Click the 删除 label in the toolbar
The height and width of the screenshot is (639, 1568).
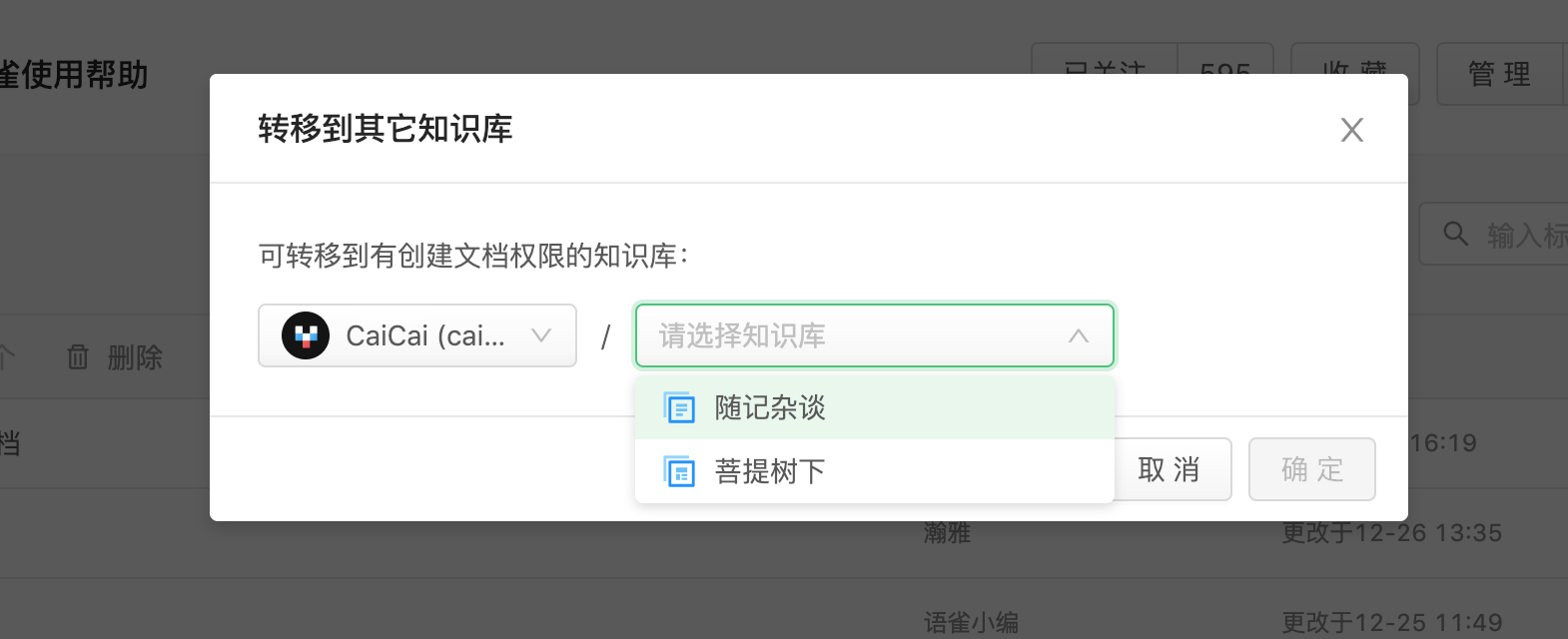click(x=135, y=356)
